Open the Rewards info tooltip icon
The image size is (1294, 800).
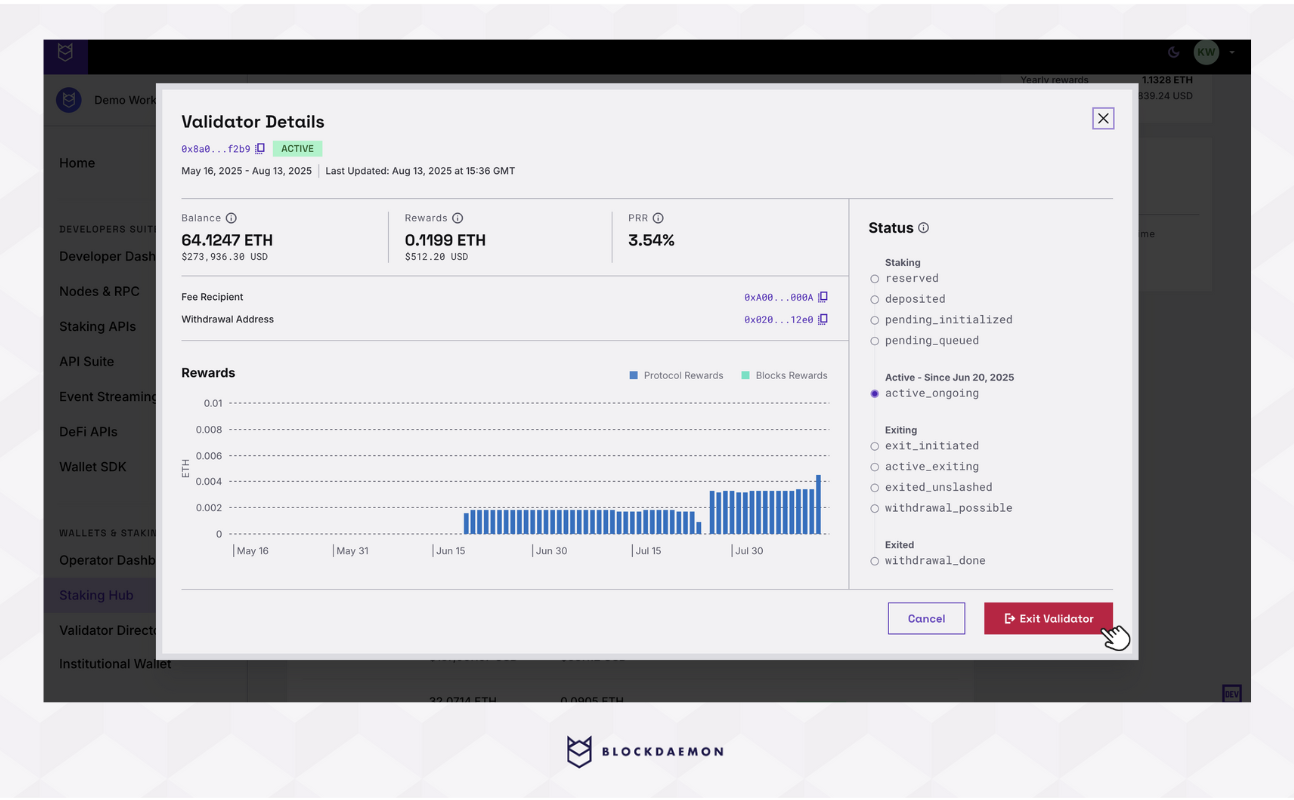(x=457, y=218)
